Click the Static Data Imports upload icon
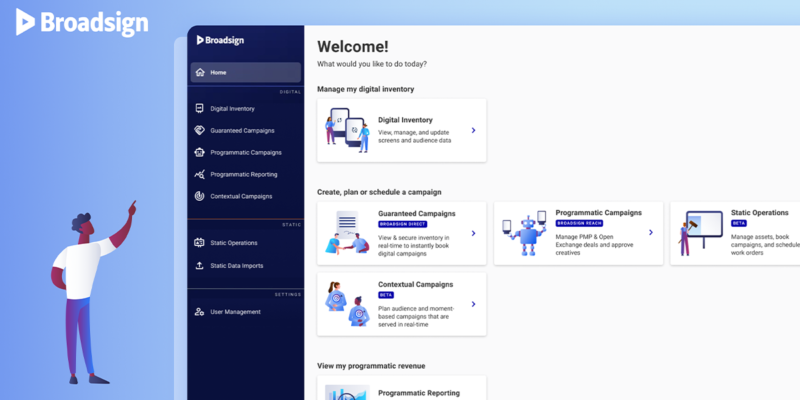Screen dimensions: 800x400 click(x=199, y=266)
